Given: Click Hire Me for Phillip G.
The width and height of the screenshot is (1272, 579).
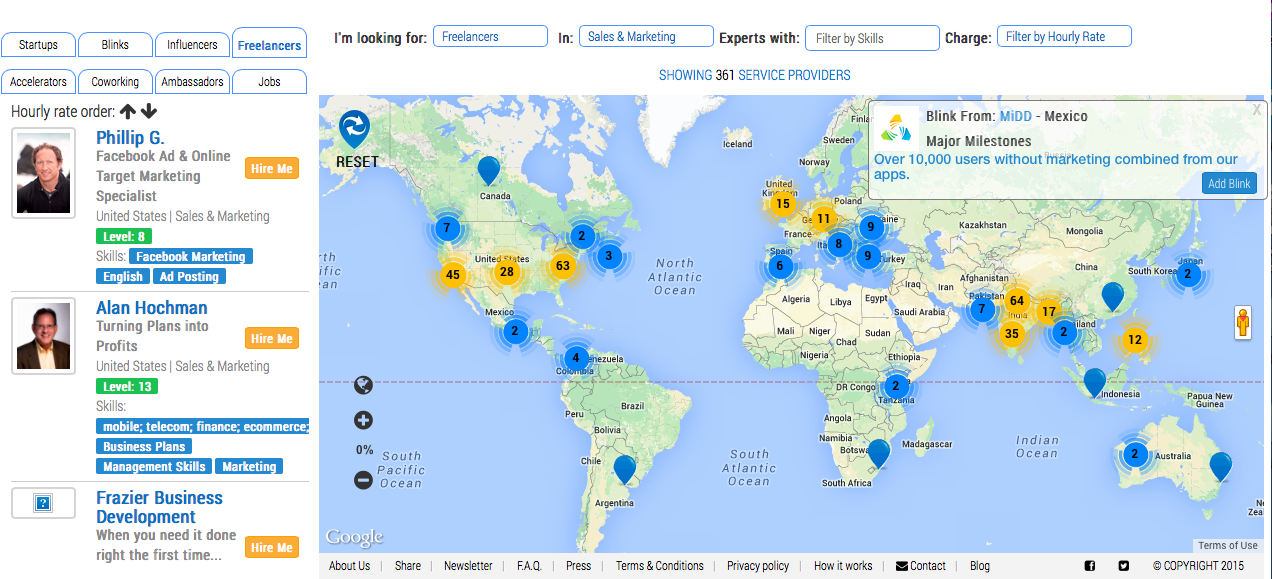Looking at the screenshot, I should tap(271, 169).
